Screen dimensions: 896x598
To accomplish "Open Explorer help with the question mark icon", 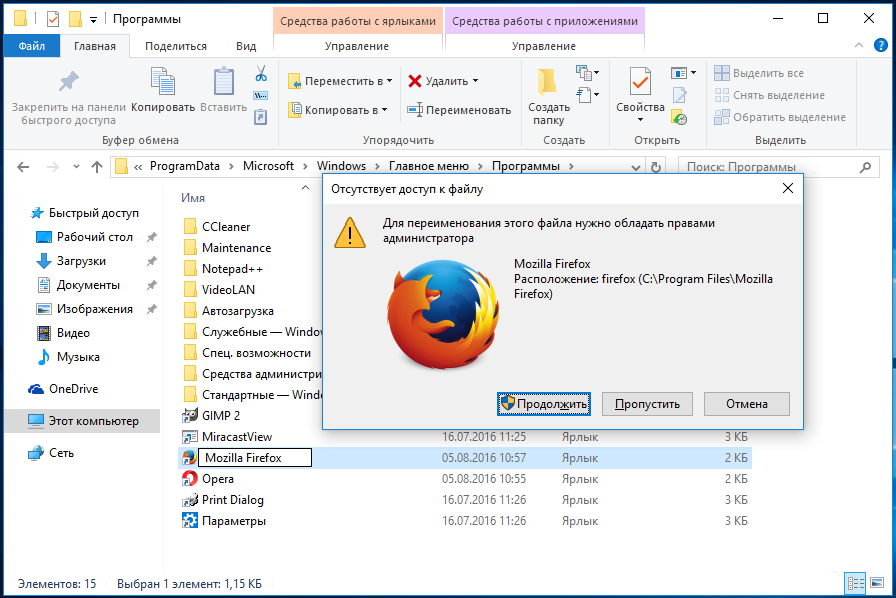I will click(881, 46).
